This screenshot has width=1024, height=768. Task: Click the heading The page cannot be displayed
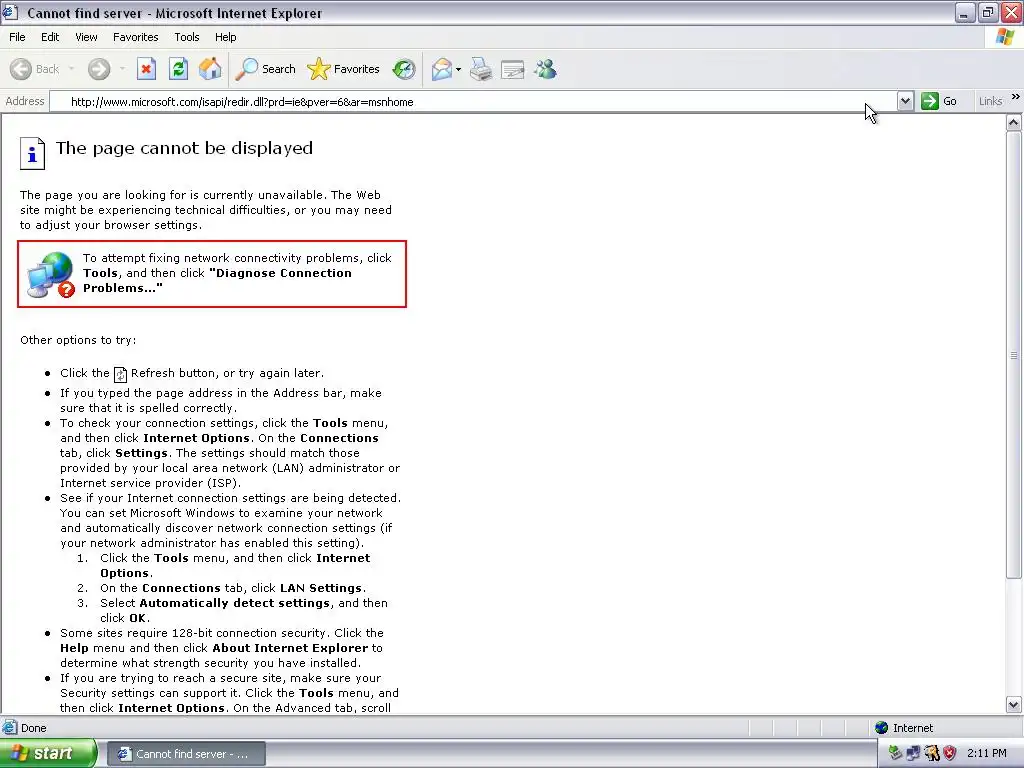pyautogui.click(x=184, y=148)
